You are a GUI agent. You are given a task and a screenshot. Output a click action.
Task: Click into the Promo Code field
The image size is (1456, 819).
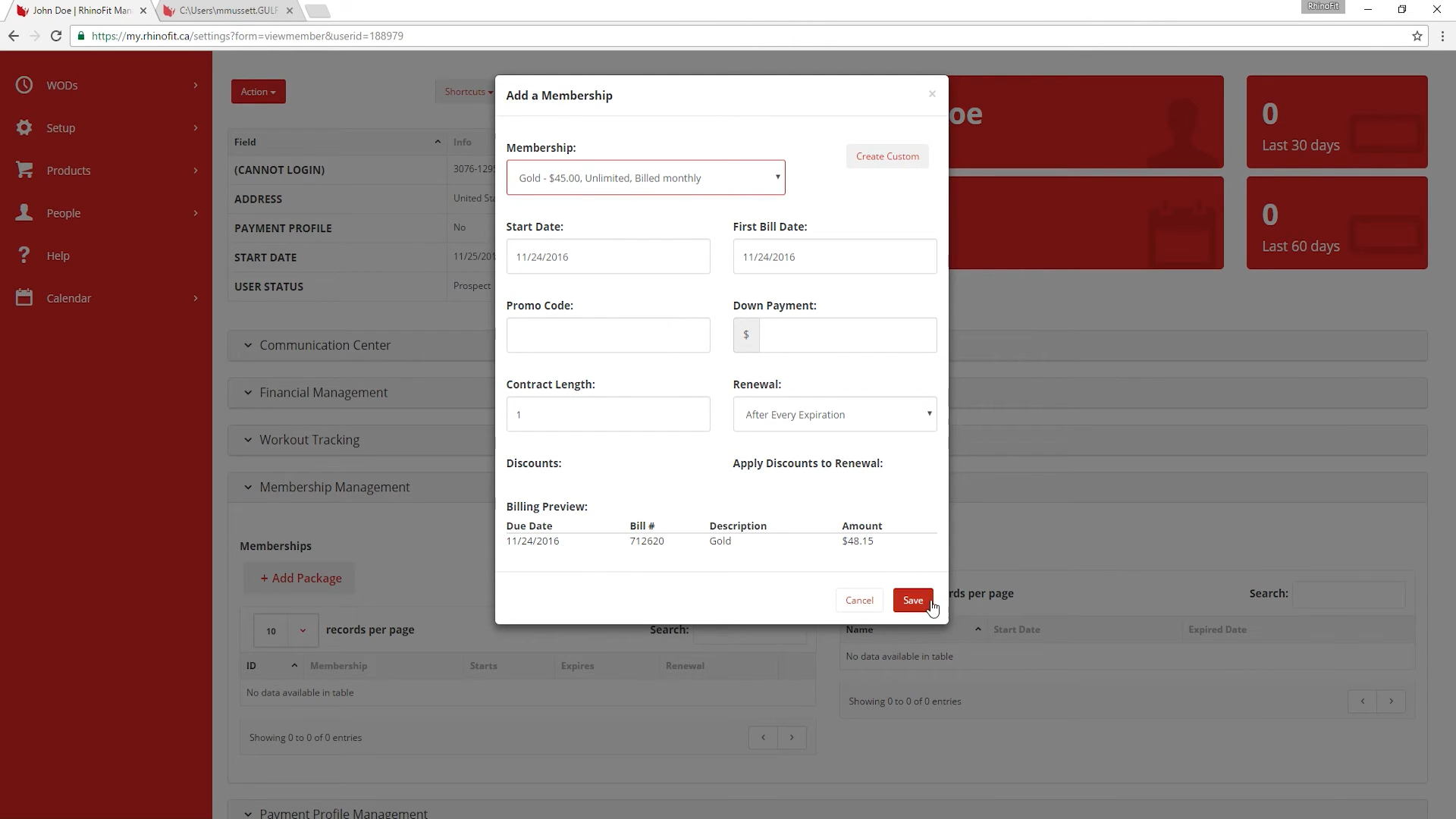(x=607, y=335)
